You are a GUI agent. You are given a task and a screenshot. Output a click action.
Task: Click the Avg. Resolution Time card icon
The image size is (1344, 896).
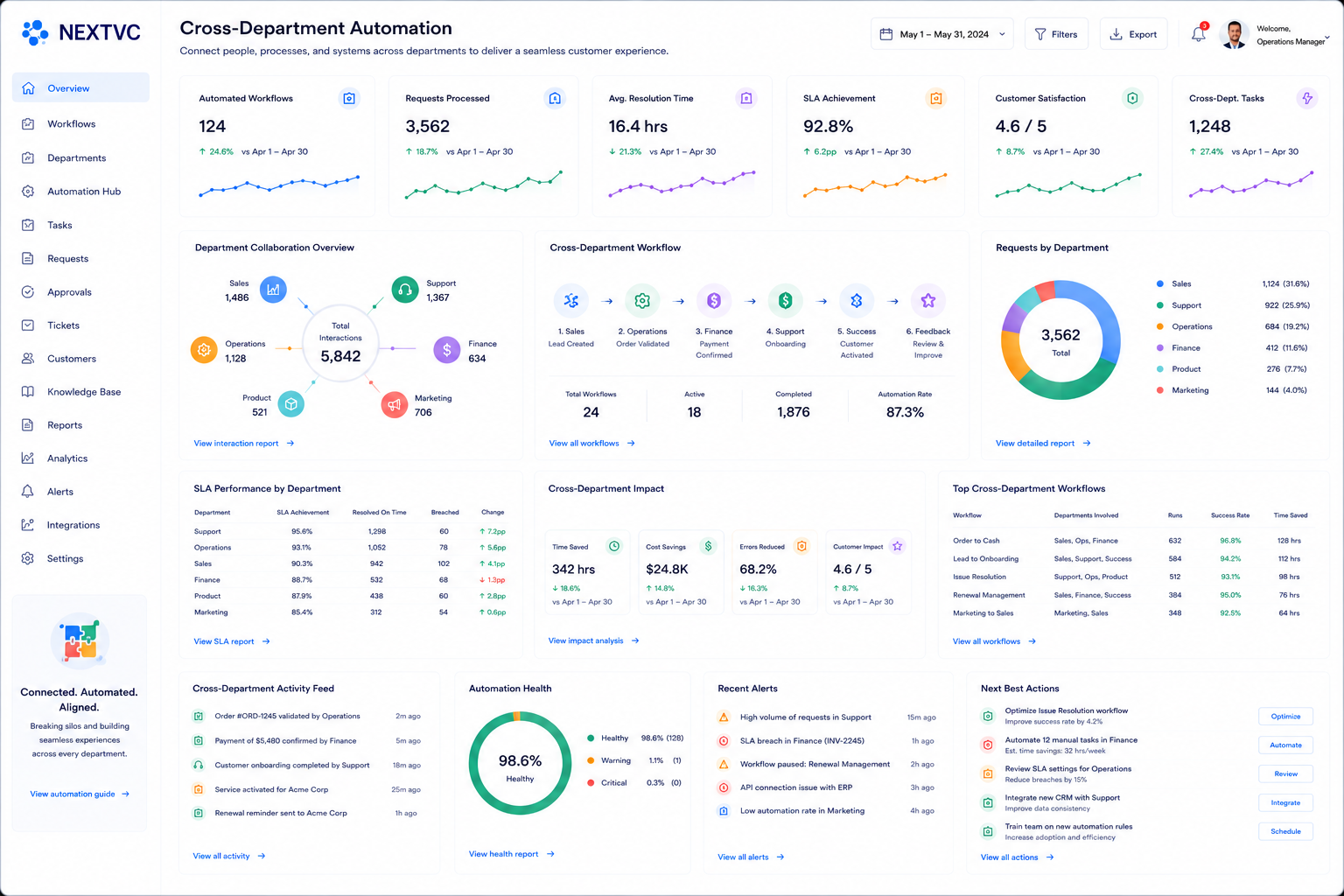pos(746,98)
